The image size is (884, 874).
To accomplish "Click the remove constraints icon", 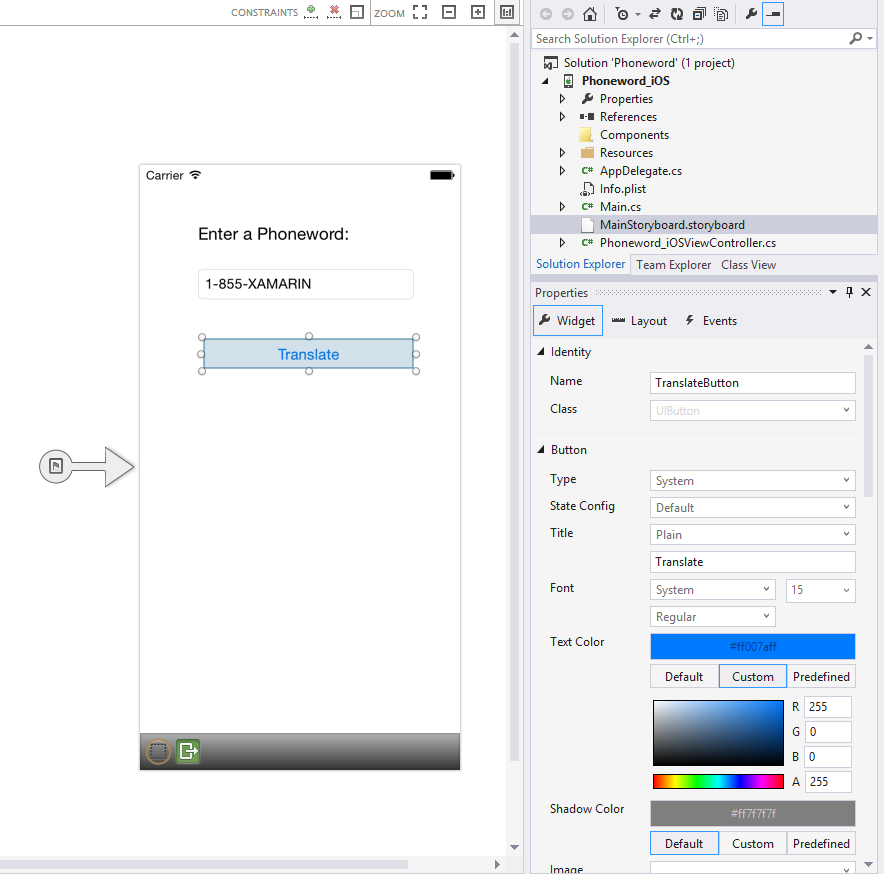I will point(334,12).
